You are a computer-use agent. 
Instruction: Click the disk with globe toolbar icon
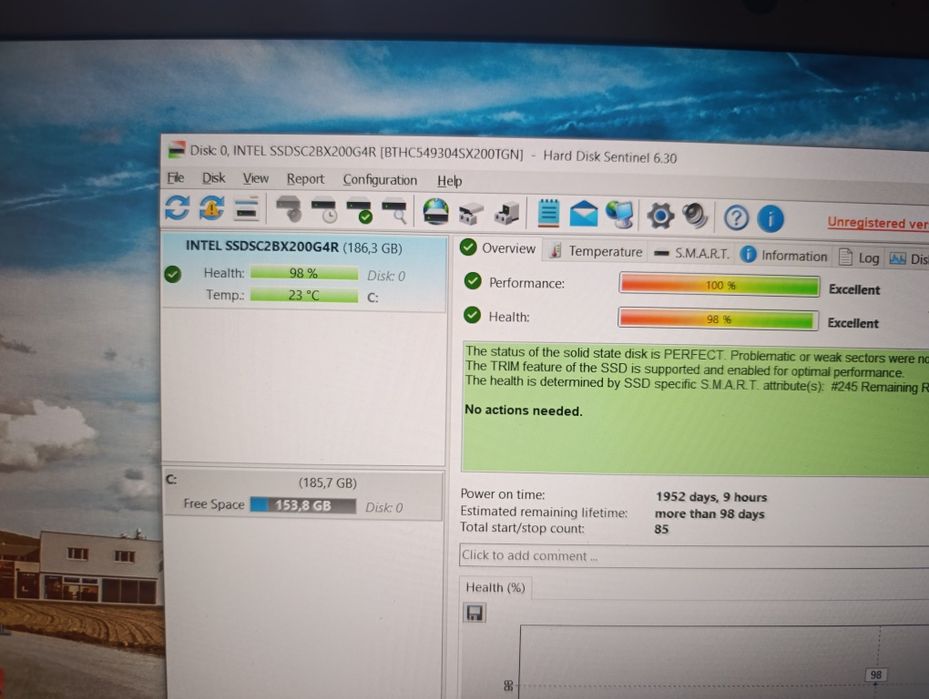coord(435,212)
